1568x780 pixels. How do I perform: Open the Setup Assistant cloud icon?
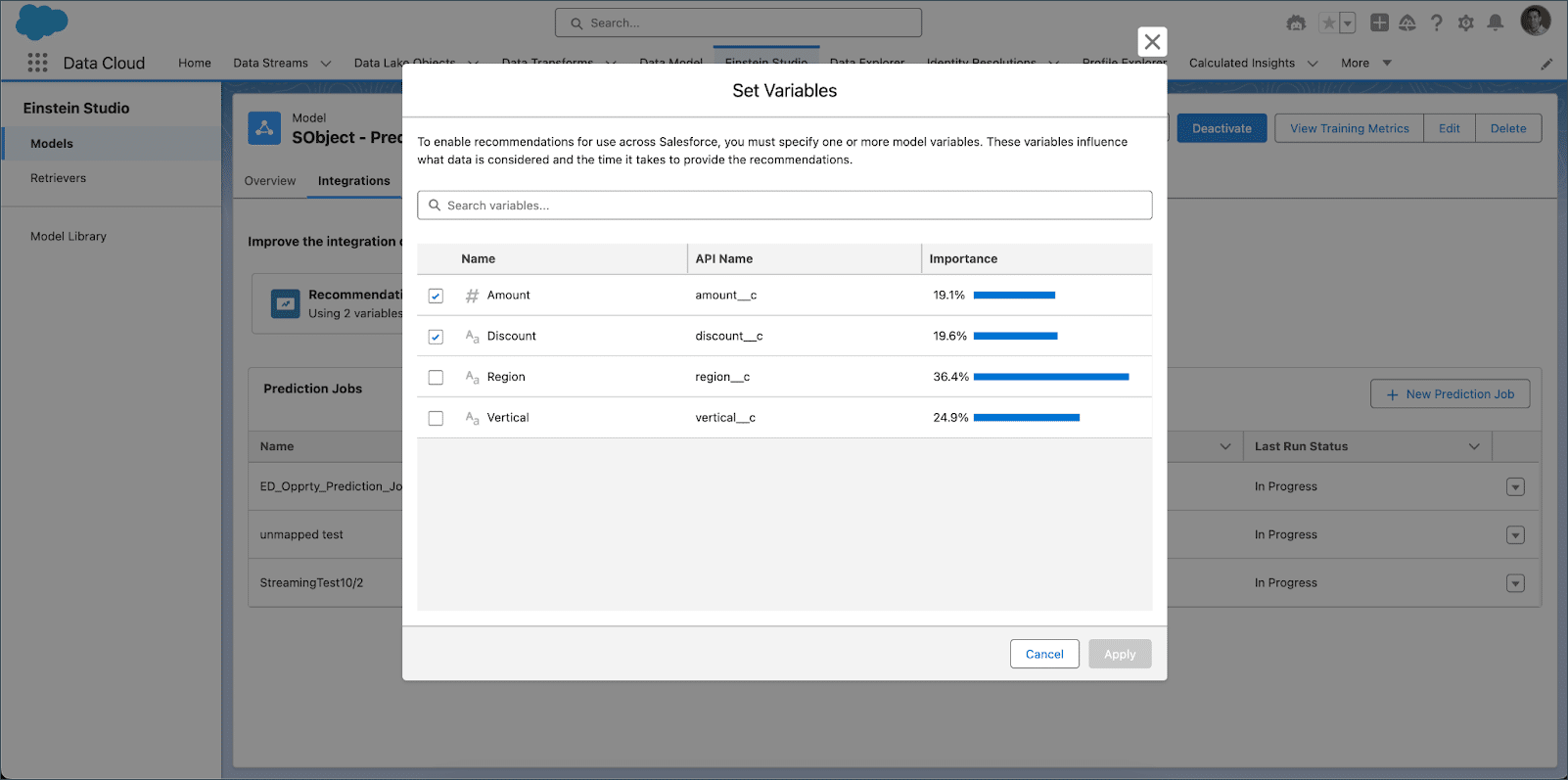(1407, 23)
